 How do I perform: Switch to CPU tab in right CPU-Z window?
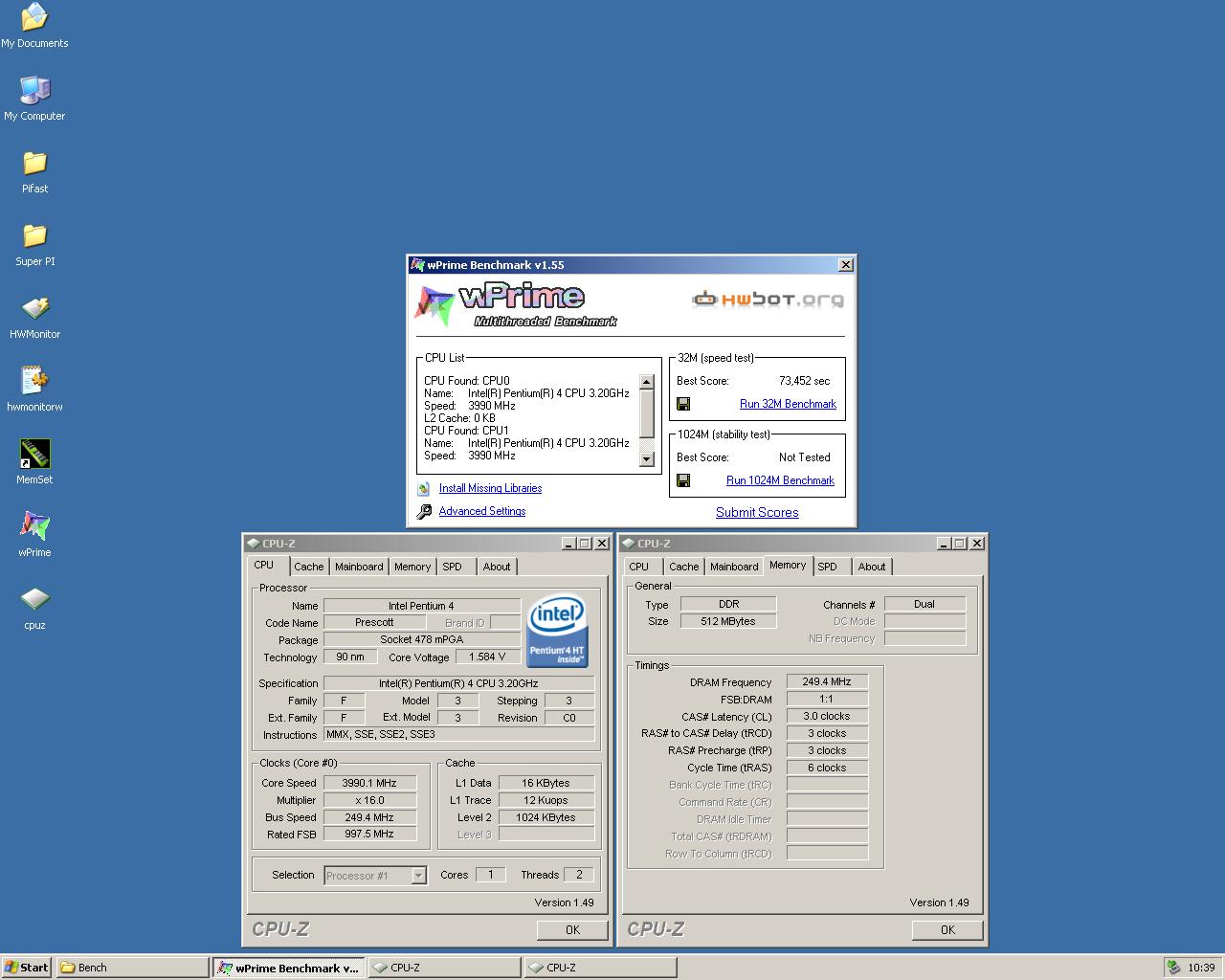pyautogui.click(x=639, y=567)
